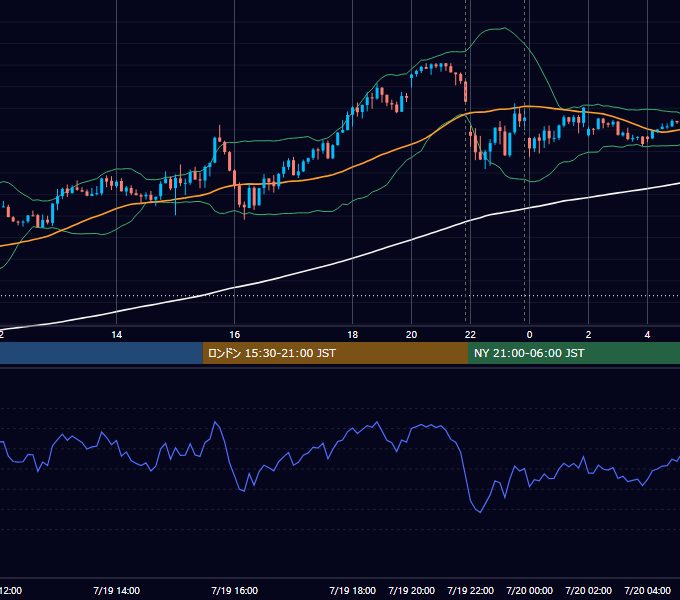Click the 7/19 16:00 label on lower axis
Viewport: 680px width, 600px height.
[x=235, y=590]
